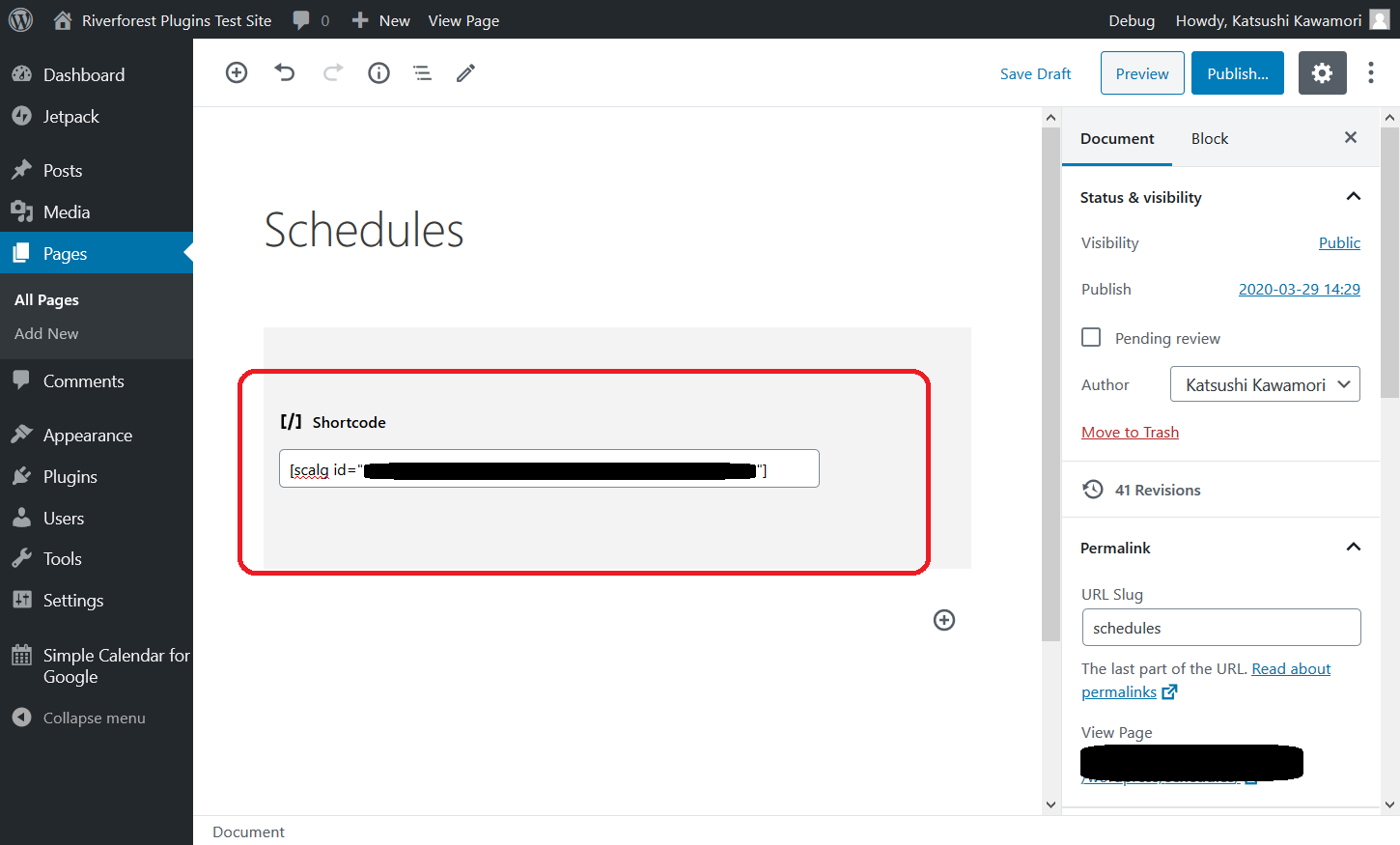Click the pencil Tools icon
This screenshot has height=845, width=1400.
click(x=465, y=72)
